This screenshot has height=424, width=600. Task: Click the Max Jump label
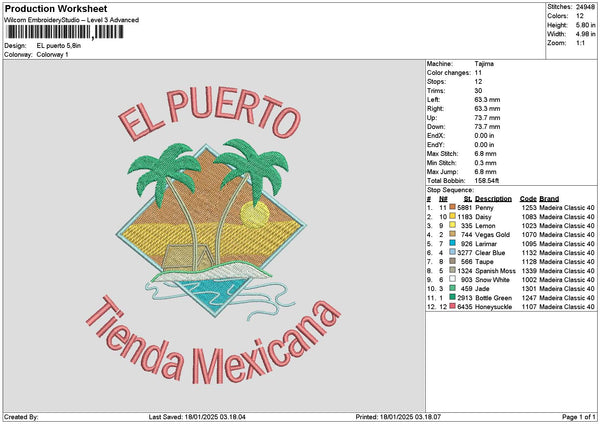(x=442, y=171)
